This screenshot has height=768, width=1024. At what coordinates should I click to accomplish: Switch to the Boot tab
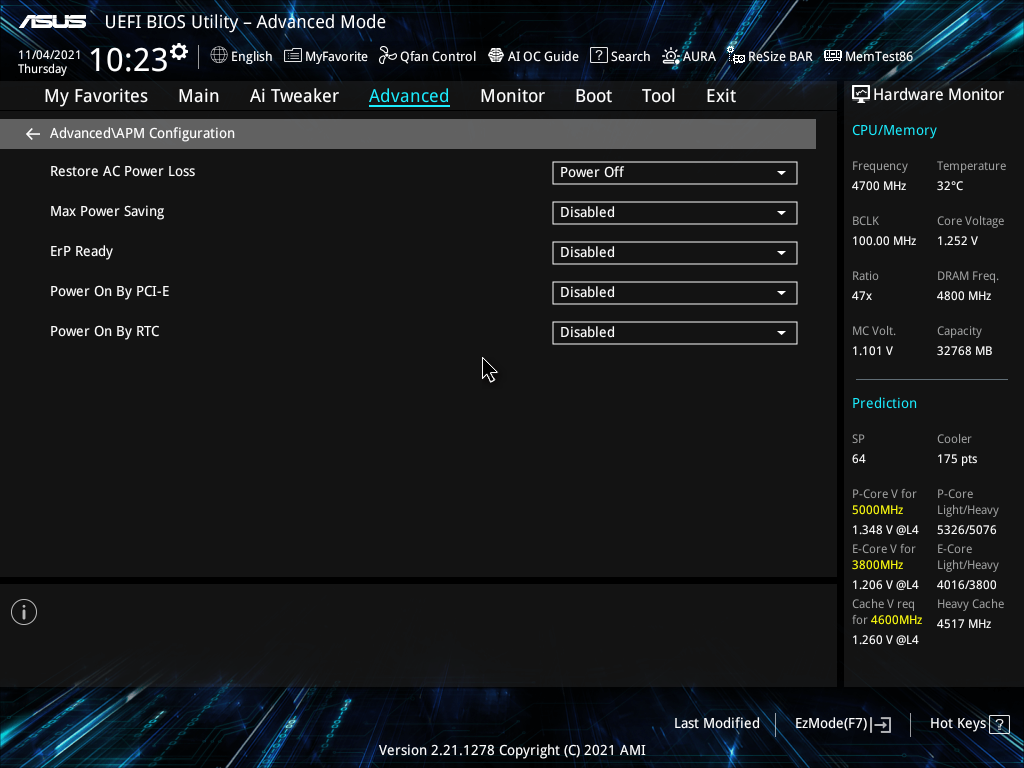click(593, 96)
